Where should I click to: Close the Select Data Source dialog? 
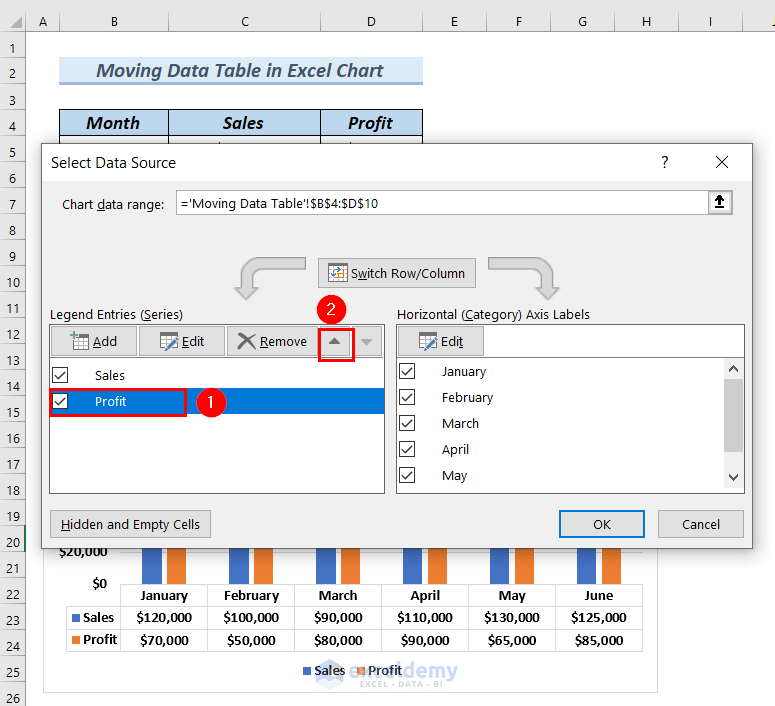point(722,162)
